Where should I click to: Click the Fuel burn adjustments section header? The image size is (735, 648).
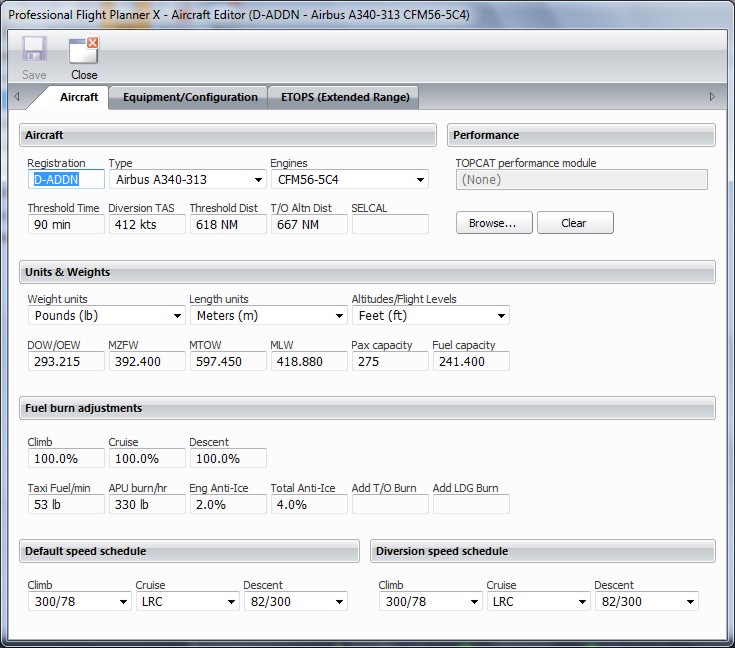pyautogui.click(x=368, y=408)
